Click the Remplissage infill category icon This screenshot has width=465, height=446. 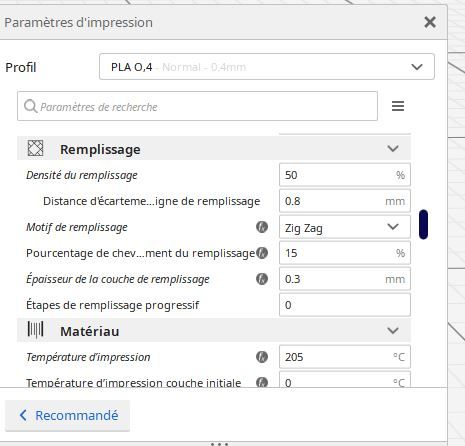coord(35,148)
